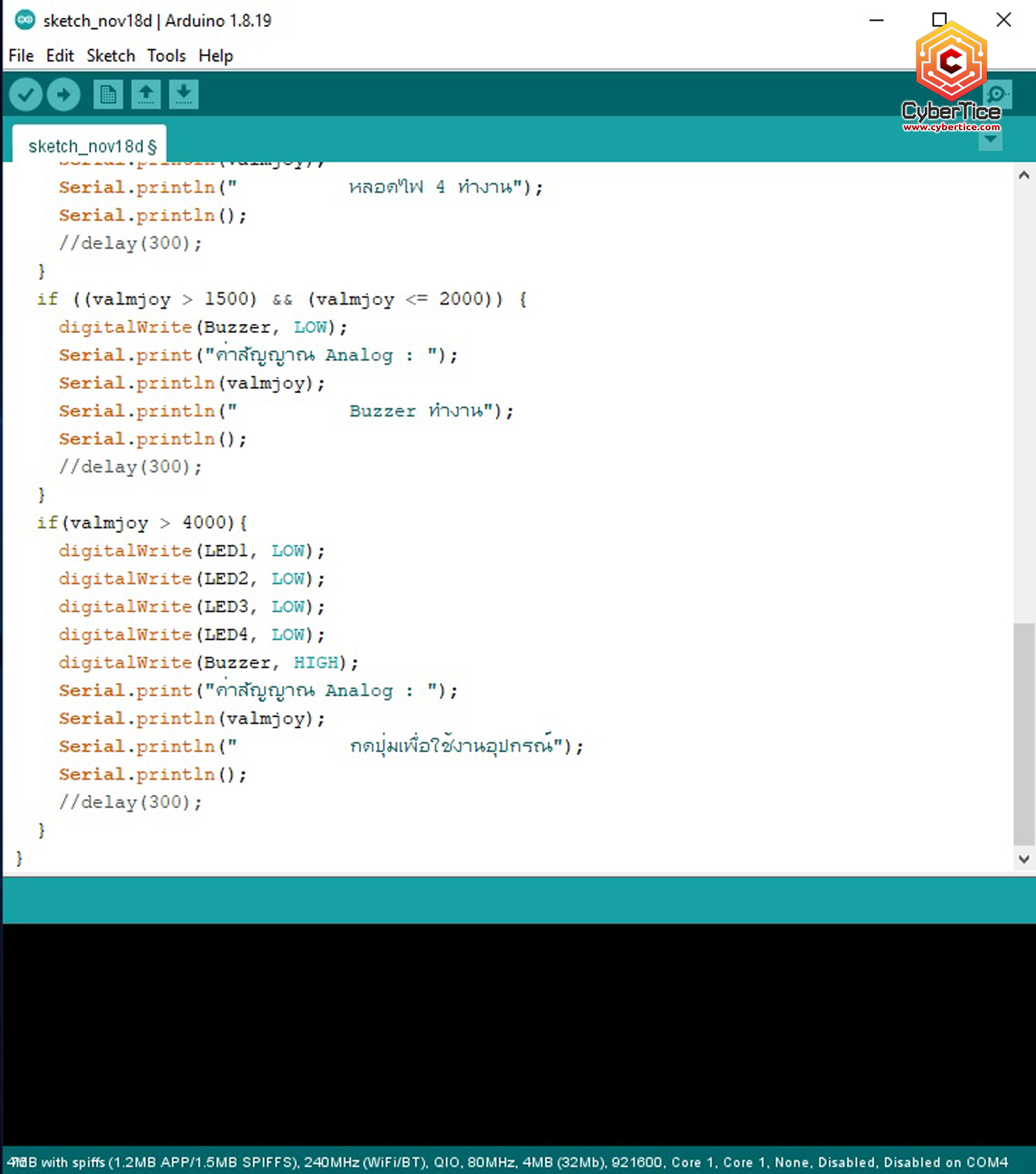Open the File menu
This screenshot has width=1036, height=1174.
21,56
